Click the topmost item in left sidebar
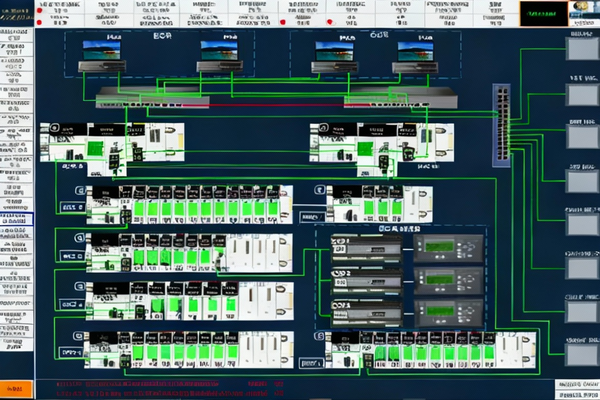The height and width of the screenshot is (400, 600). [17, 35]
